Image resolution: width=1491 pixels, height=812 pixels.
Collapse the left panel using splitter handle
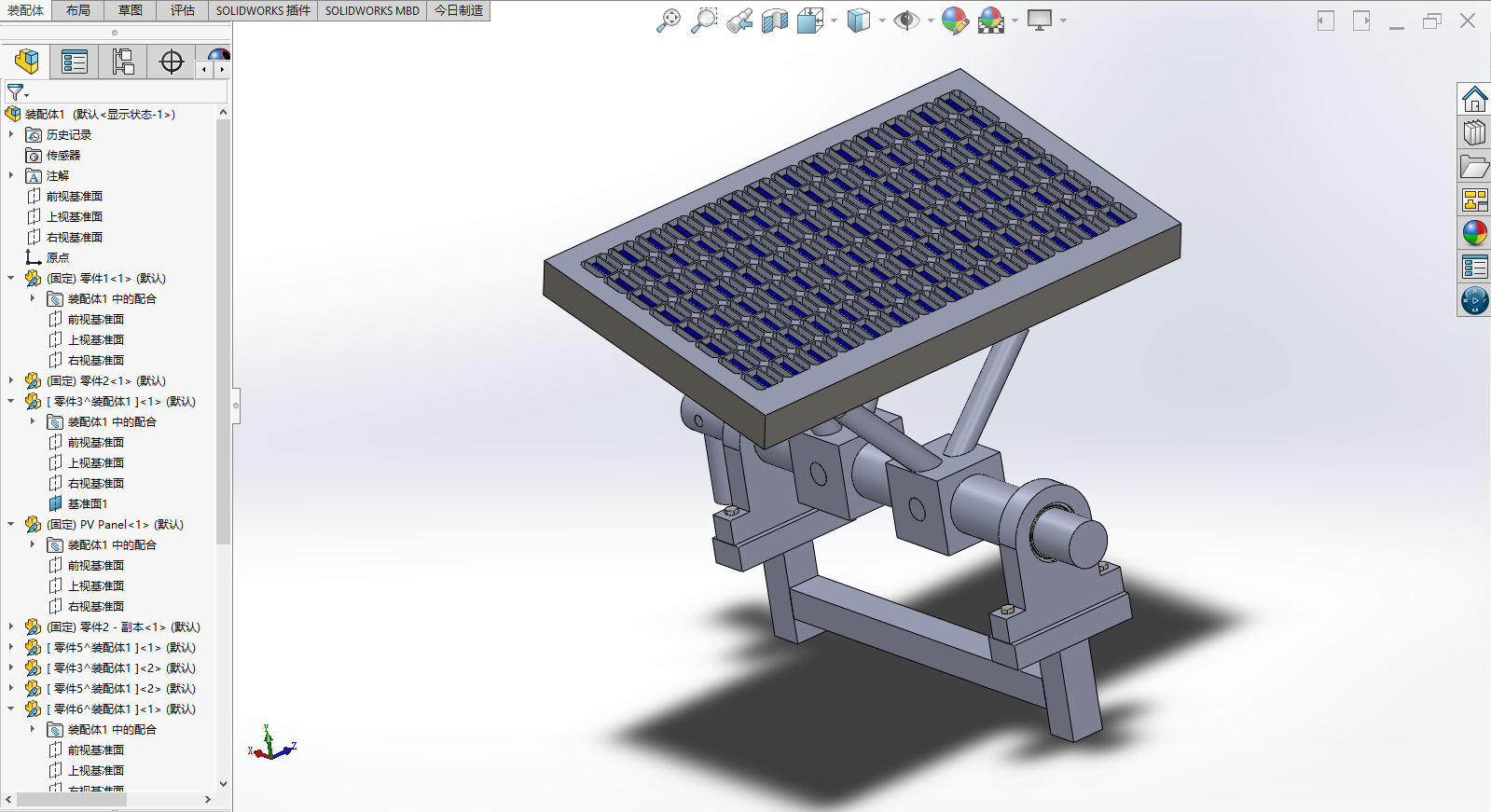point(236,406)
